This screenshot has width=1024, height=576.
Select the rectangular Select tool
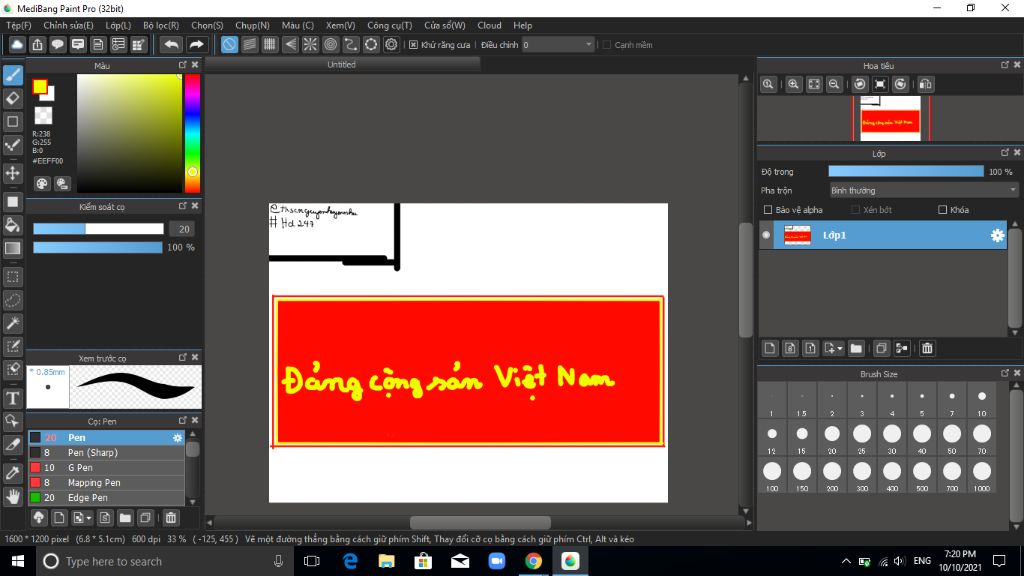click(12, 277)
